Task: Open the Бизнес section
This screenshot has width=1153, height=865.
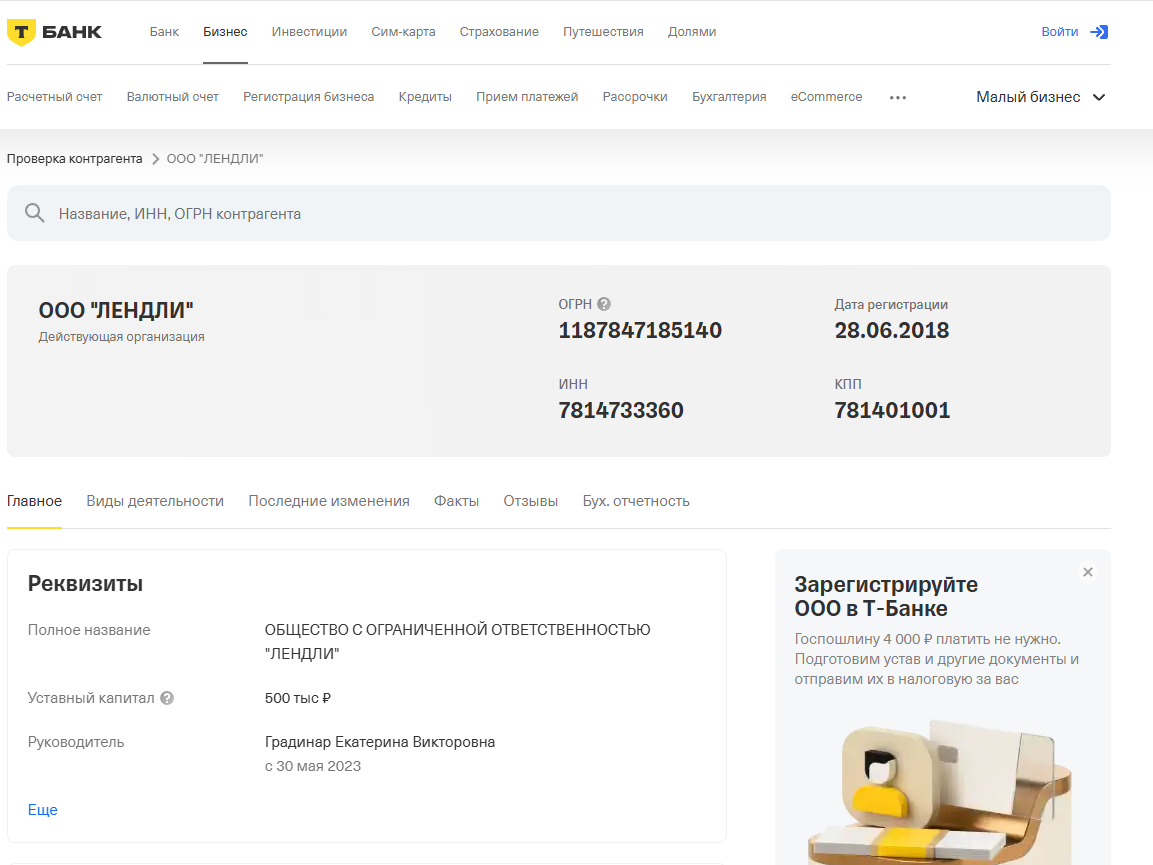Action: 225,32
